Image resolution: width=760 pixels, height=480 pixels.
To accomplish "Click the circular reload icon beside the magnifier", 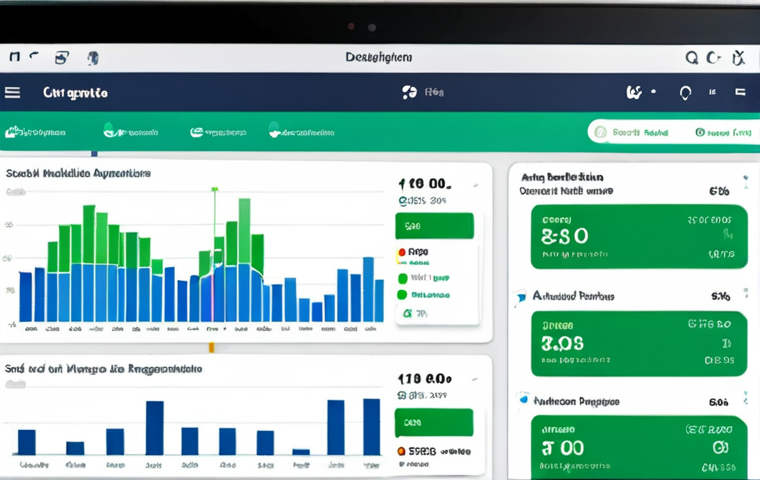I will point(713,58).
